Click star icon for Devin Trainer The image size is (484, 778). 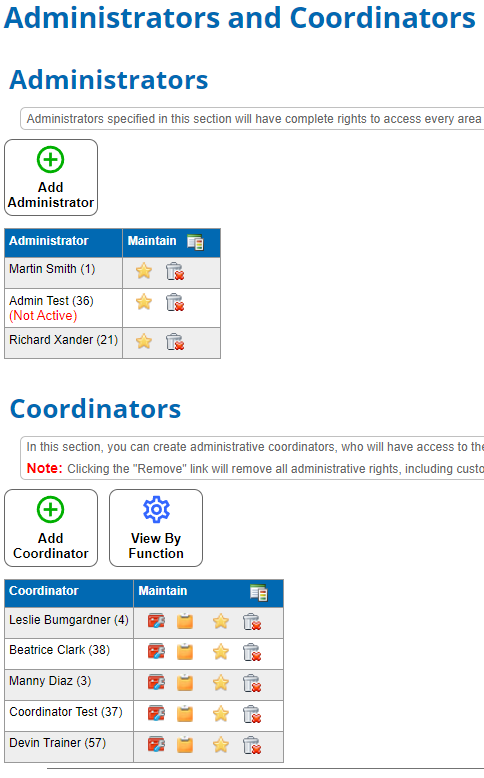[221, 745]
